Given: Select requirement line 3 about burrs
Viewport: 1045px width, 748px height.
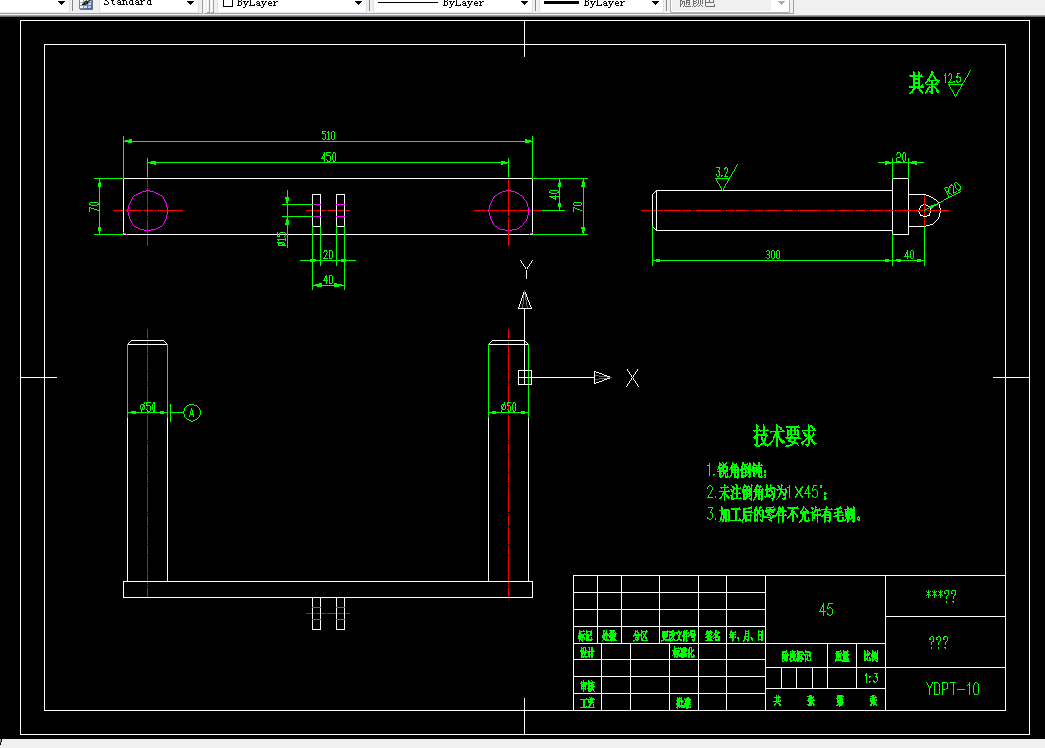Looking at the screenshot, I should [x=784, y=514].
